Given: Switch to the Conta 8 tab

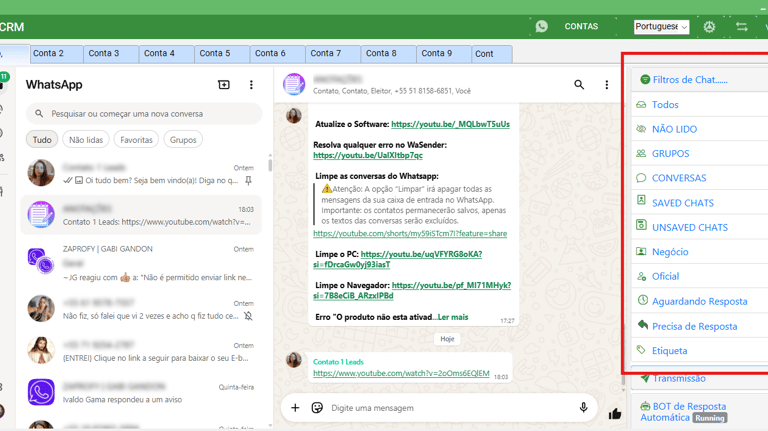Looking at the screenshot, I should click(389, 53).
